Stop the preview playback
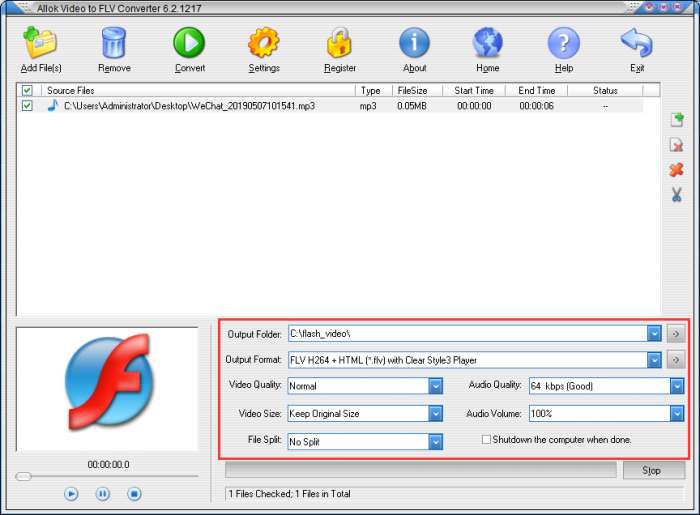The height and width of the screenshot is (515, 700). coord(134,494)
